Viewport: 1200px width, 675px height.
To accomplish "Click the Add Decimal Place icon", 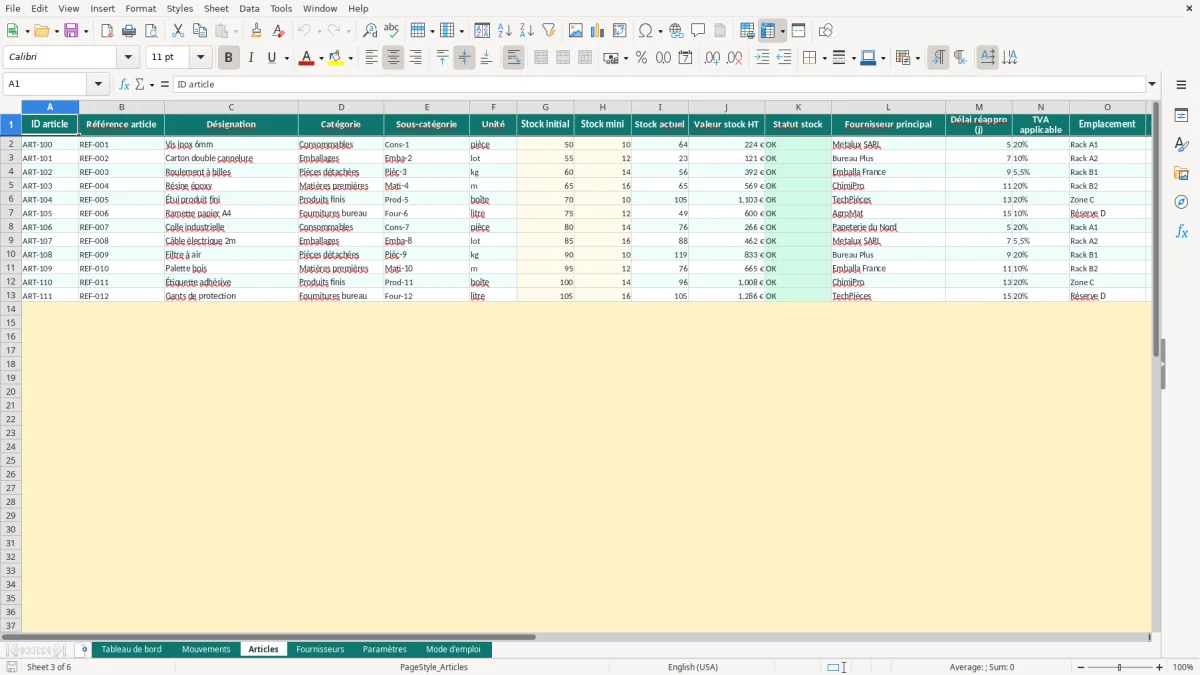I will pyautogui.click(x=713, y=58).
